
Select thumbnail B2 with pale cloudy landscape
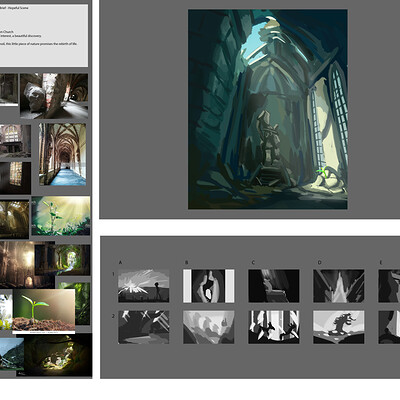tap(209, 327)
